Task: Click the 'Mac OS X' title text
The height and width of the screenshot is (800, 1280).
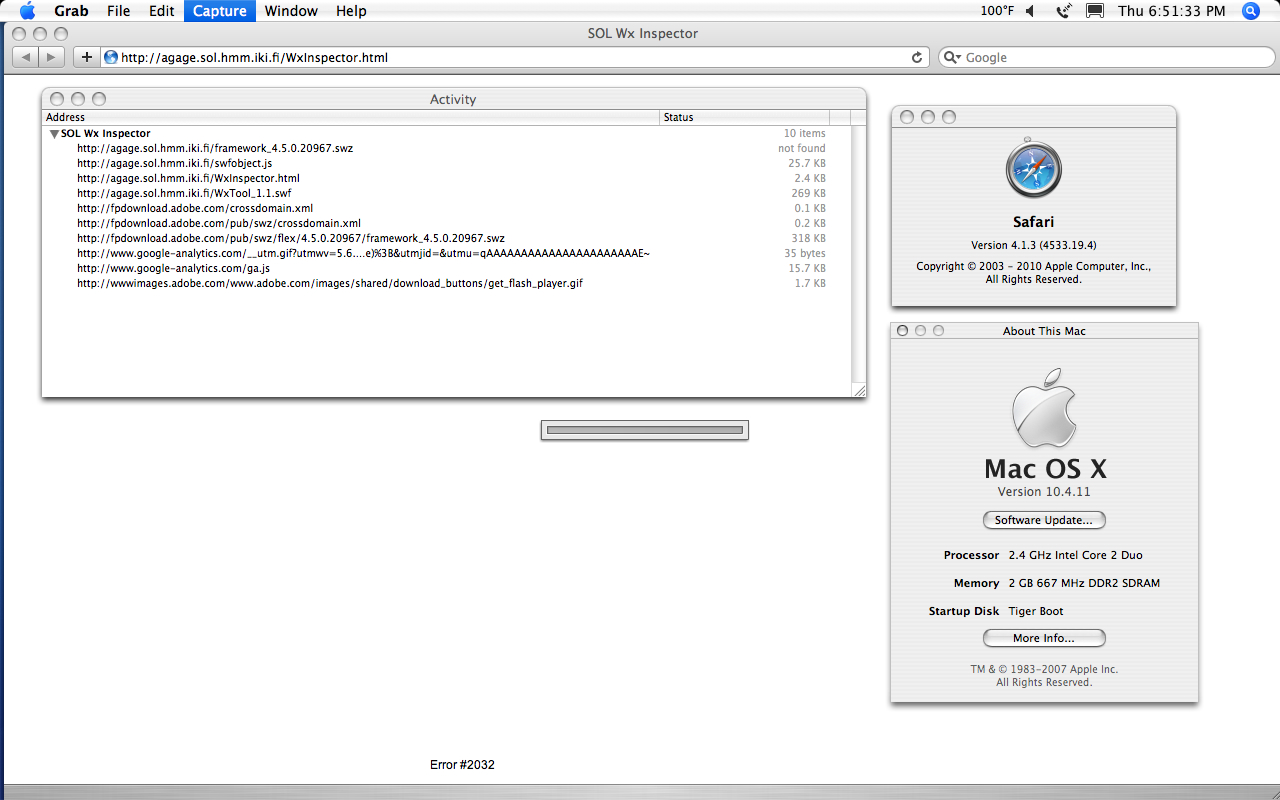Action: [x=1045, y=468]
